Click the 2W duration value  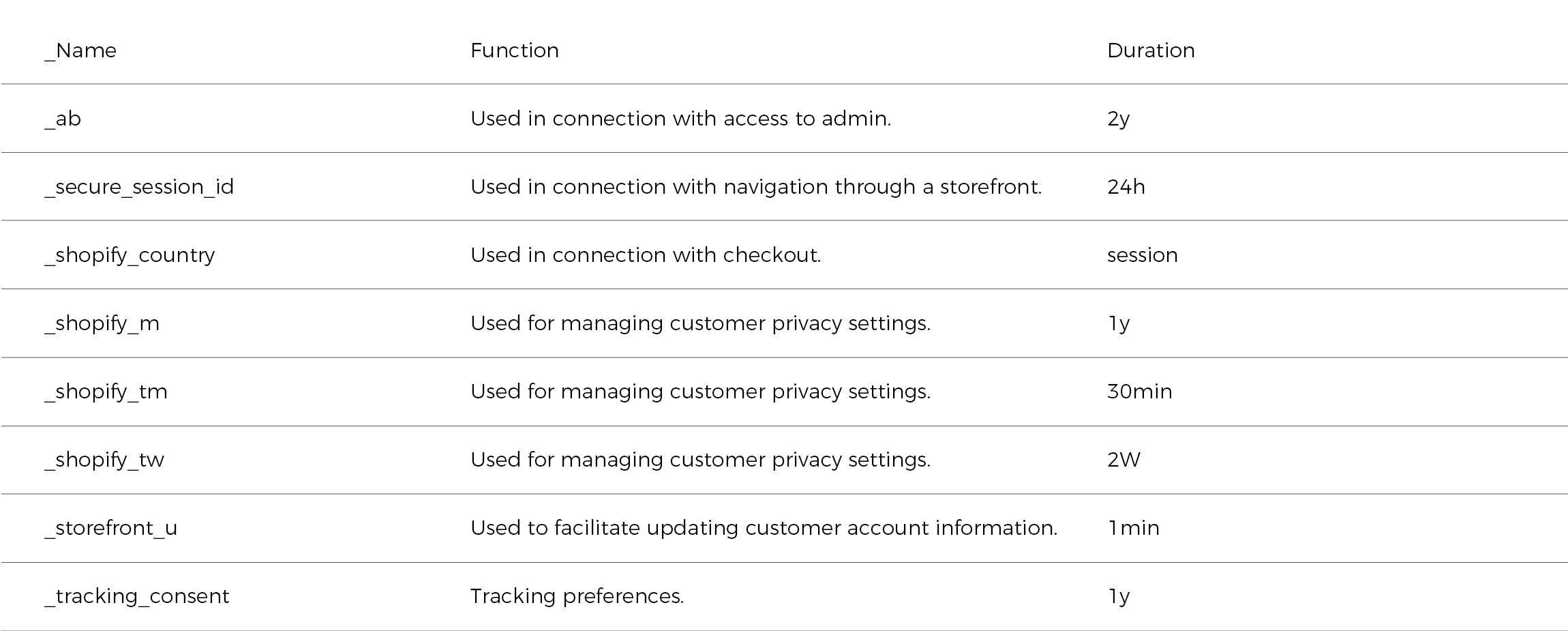tap(1124, 460)
